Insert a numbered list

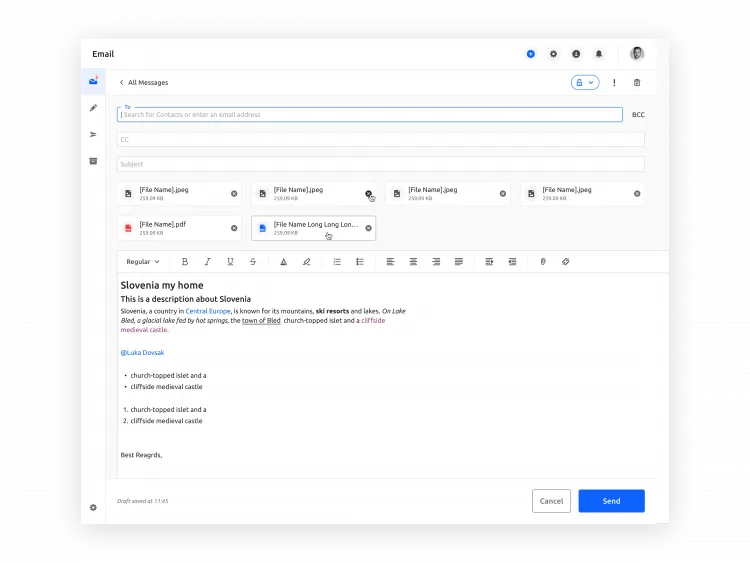(x=337, y=262)
